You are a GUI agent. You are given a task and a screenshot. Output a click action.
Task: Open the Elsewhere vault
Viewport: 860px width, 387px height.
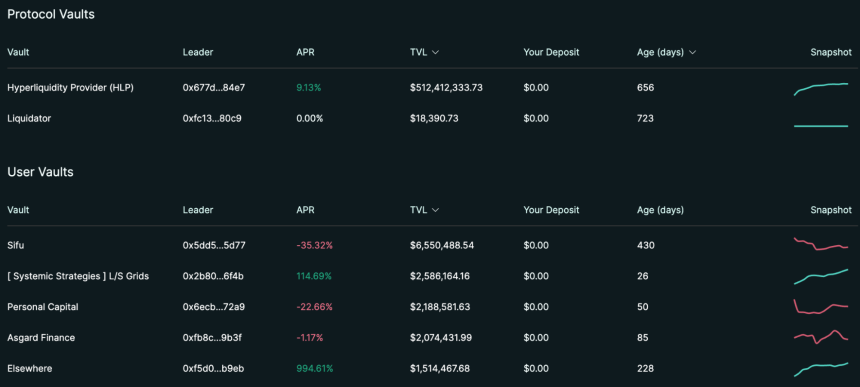[30, 368]
